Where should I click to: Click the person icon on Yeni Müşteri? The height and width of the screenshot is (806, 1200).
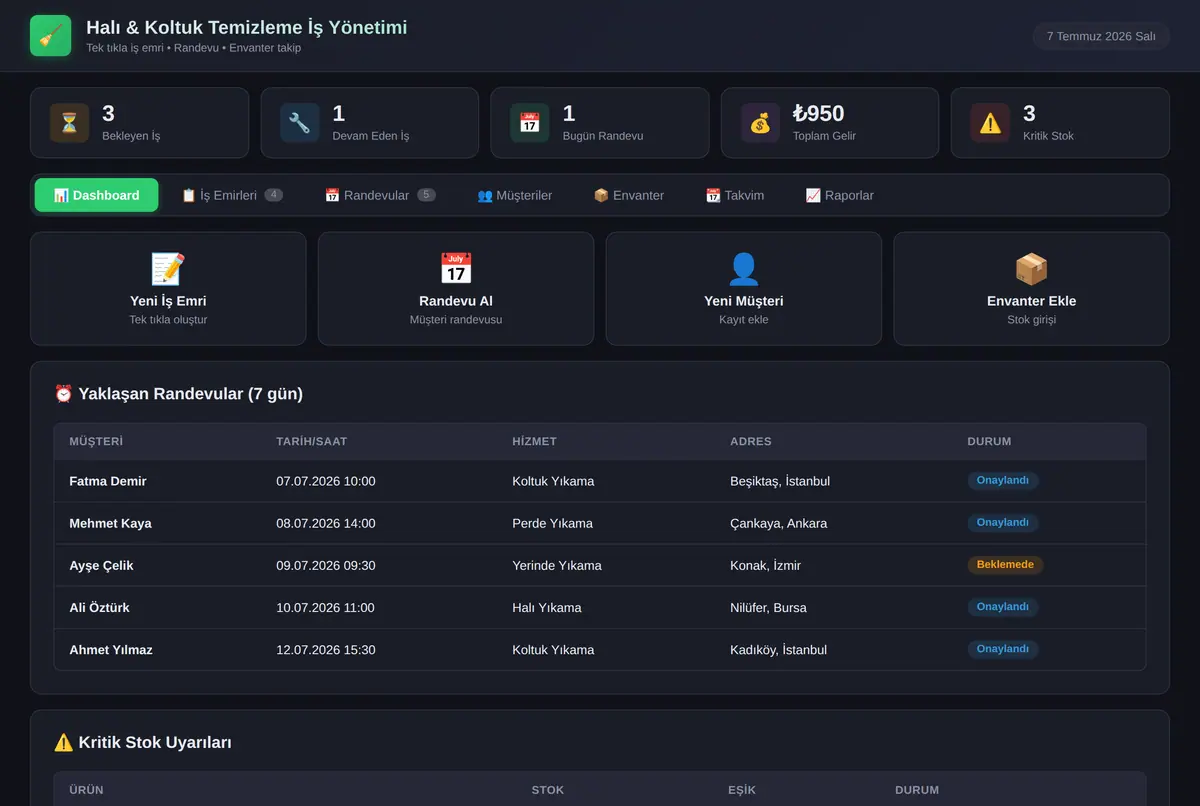[744, 269]
